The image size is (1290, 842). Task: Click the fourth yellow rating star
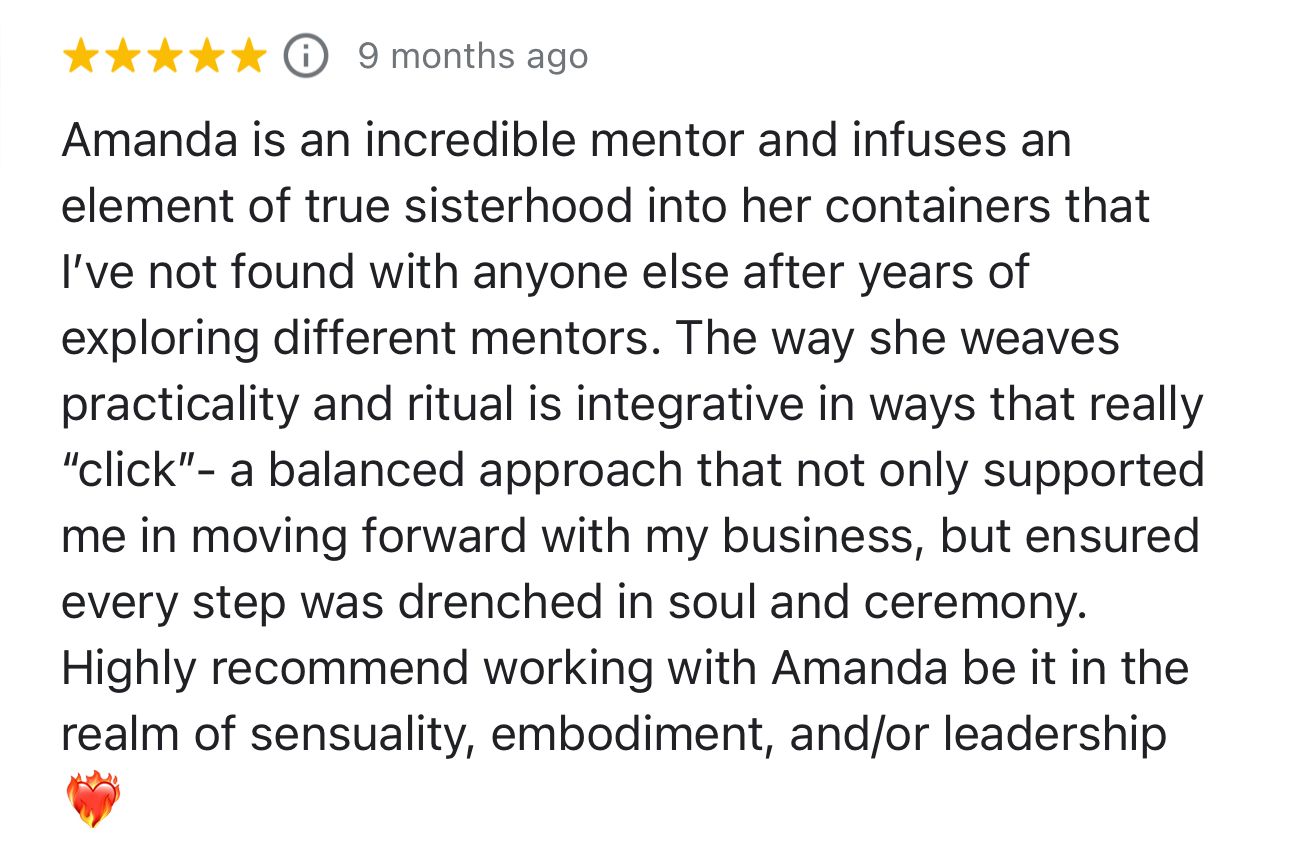(x=206, y=57)
